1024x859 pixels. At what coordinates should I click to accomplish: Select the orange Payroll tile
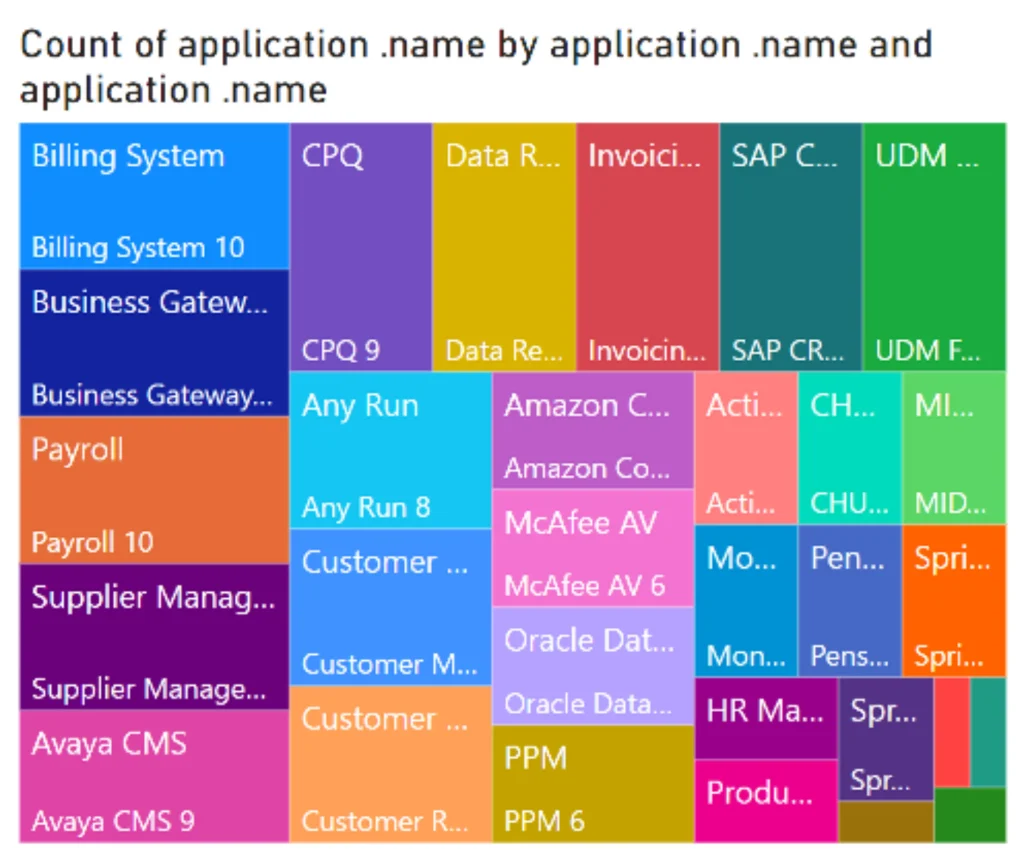pos(154,491)
